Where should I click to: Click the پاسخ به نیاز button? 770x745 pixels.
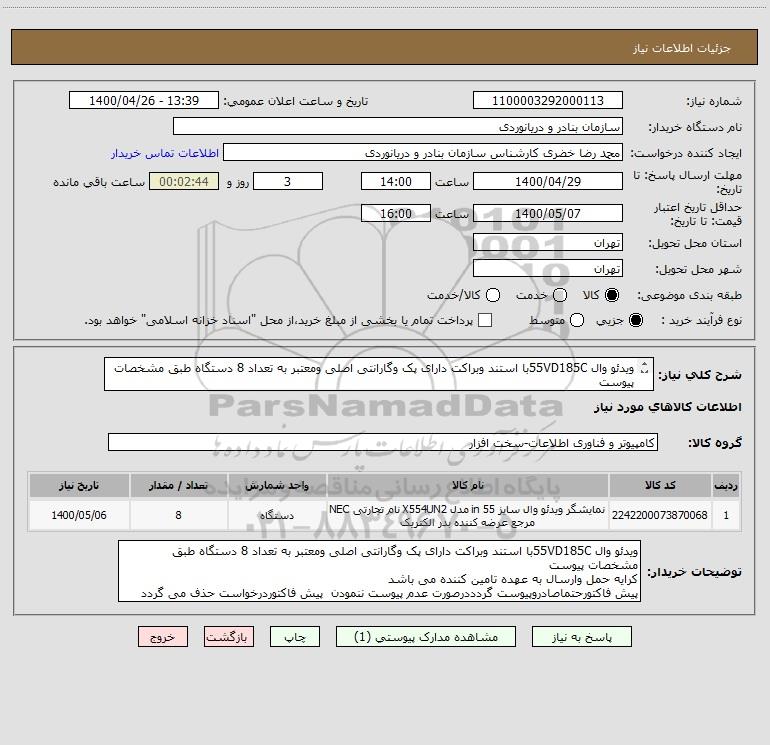pyautogui.click(x=582, y=637)
